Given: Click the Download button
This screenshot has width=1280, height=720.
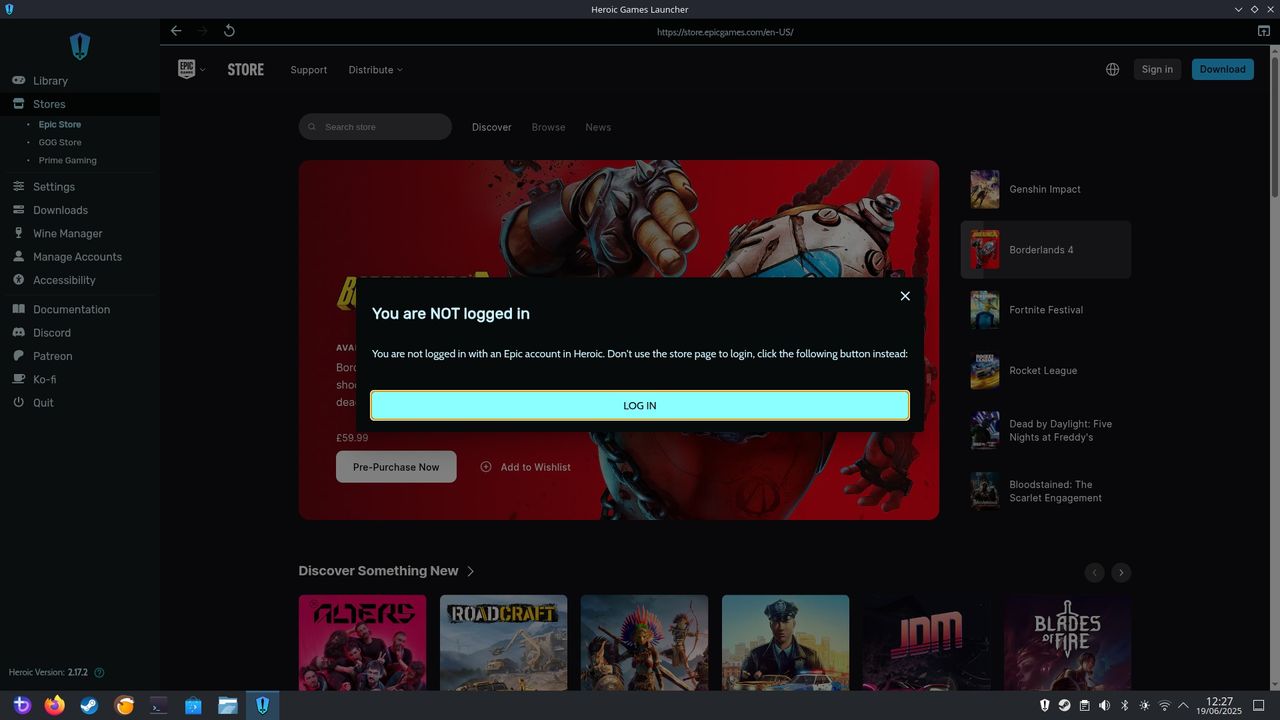Looking at the screenshot, I should 1223,69.
